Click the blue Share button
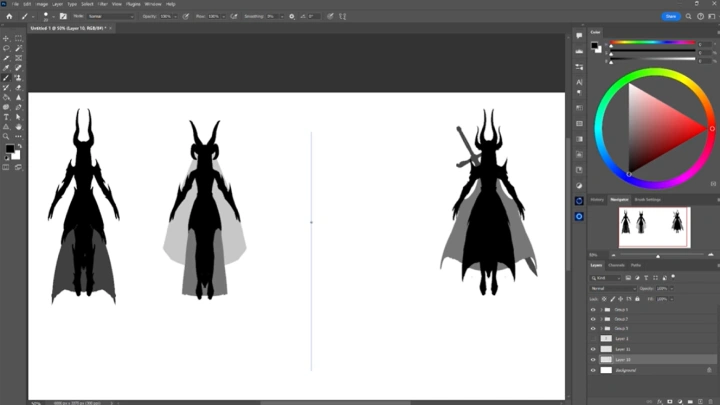This screenshot has height=405, width=720. [x=671, y=17]
